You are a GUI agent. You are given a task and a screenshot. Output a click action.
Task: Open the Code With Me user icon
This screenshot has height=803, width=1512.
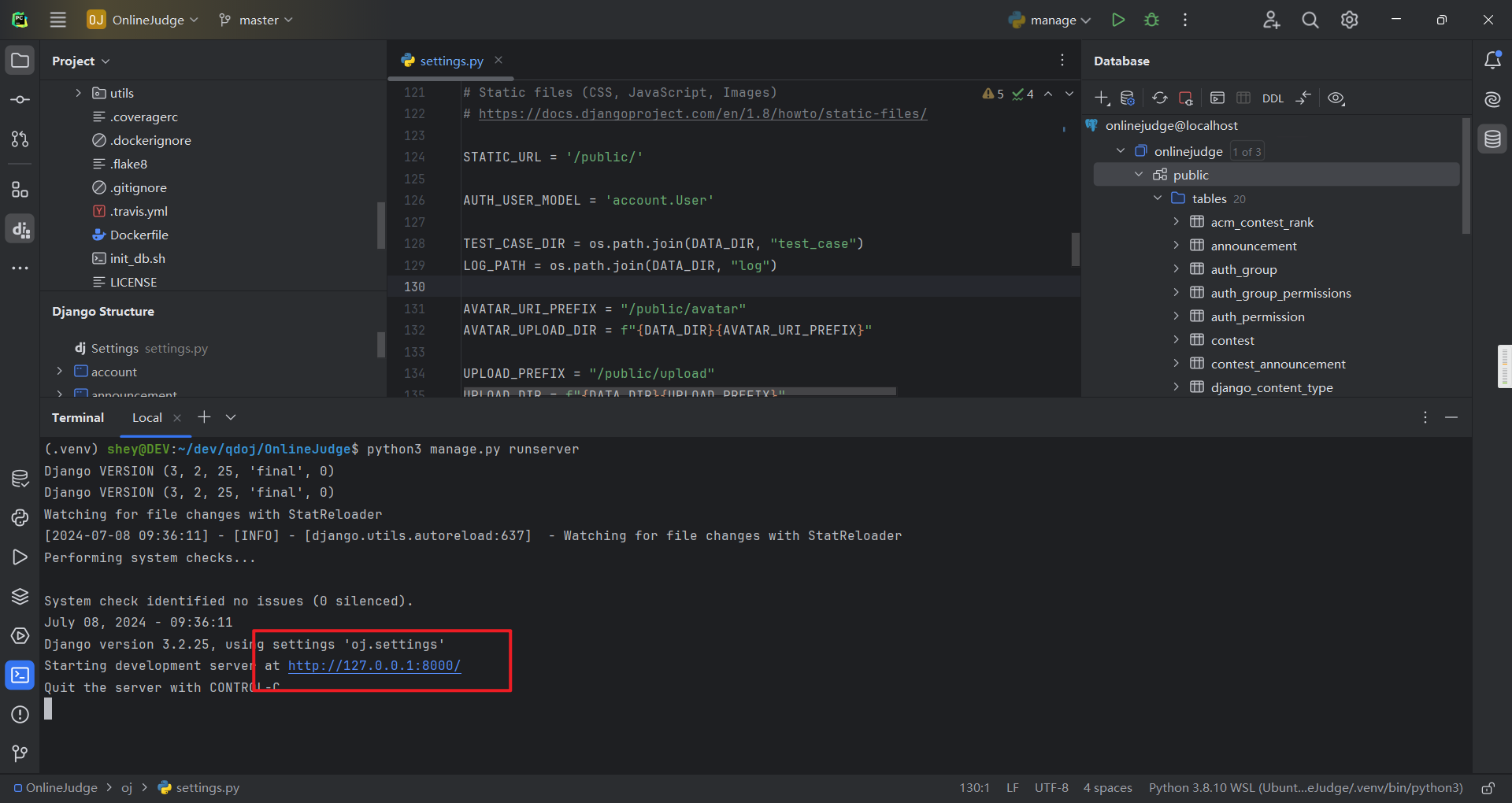pos(1271,20)
